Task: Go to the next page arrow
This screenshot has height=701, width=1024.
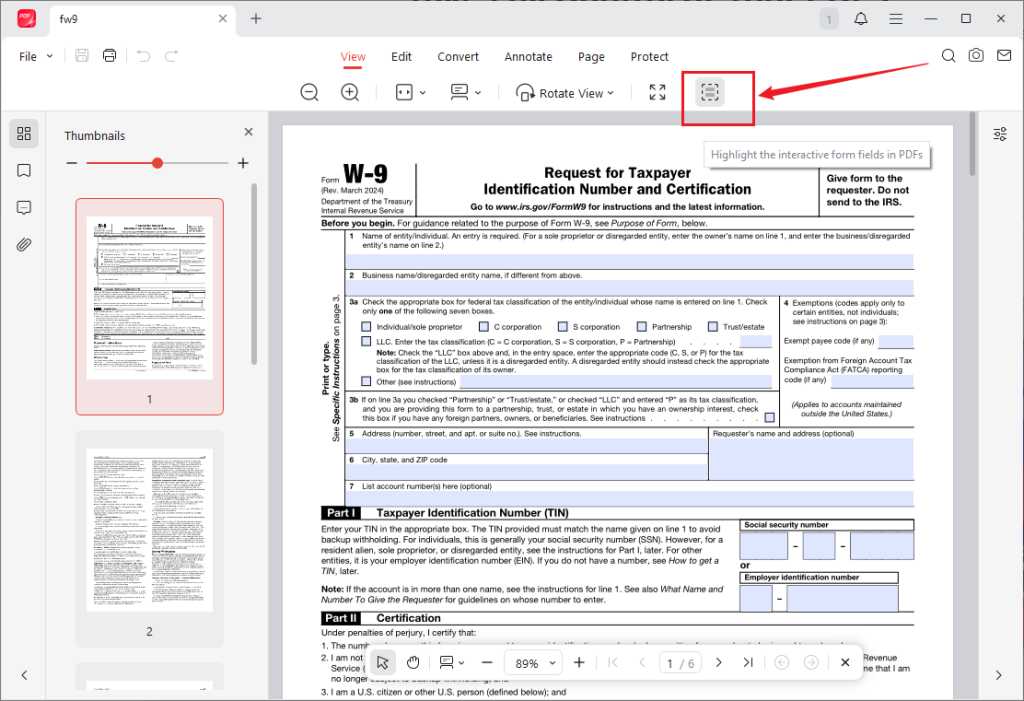Action: (x=718, y=662)
